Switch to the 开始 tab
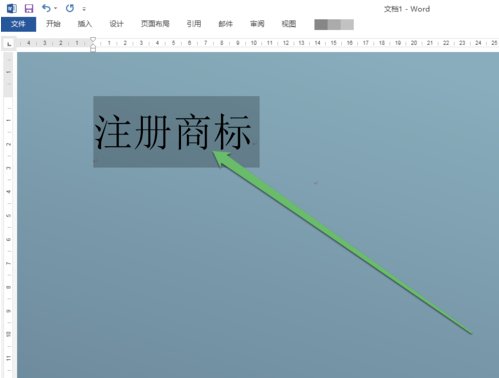The width and height of the screenshot is (499, 378). pos(53,24)
